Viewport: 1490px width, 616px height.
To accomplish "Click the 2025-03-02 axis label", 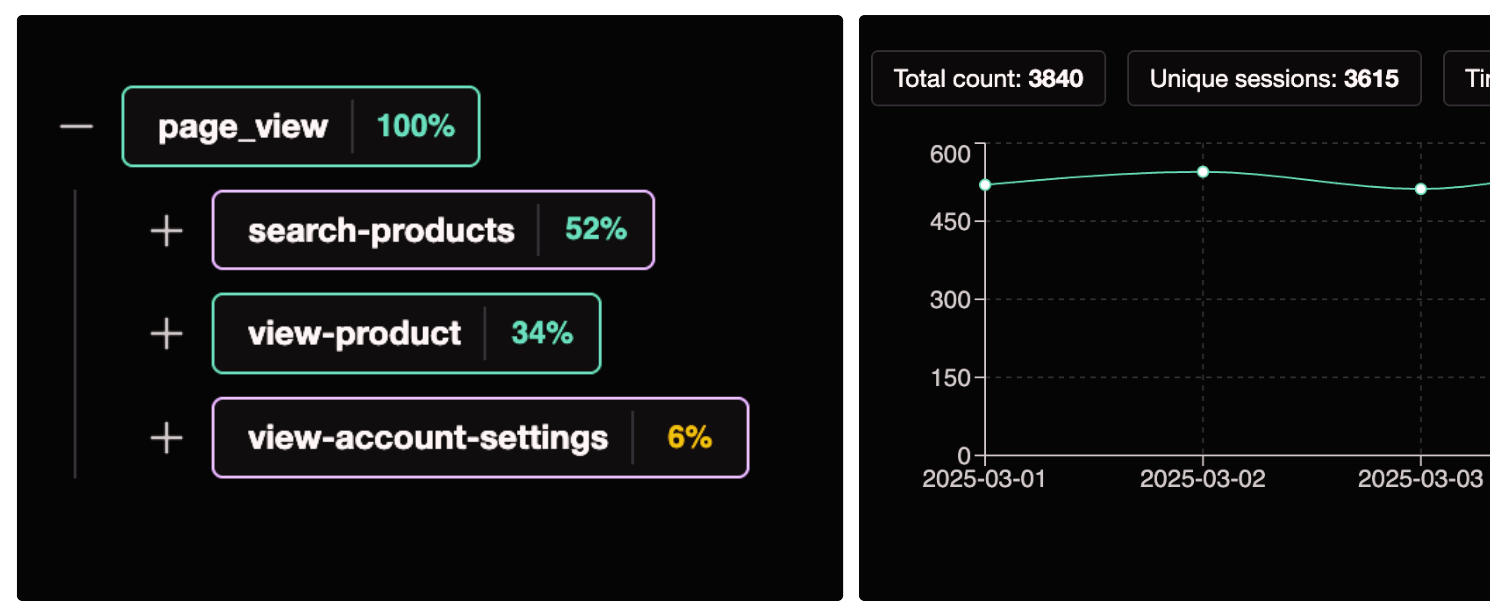I will [1203, 479].
